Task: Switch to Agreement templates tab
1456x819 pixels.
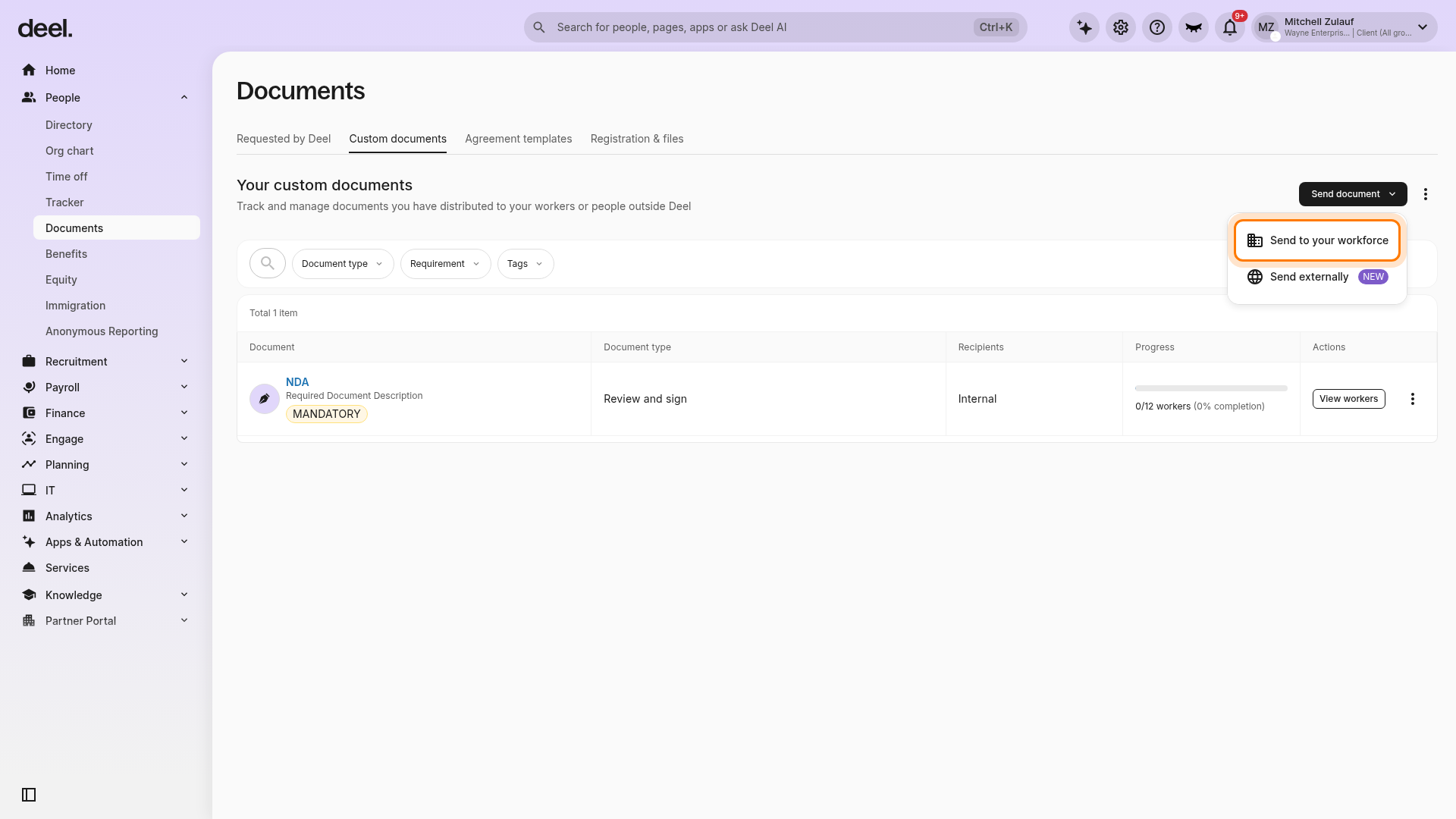Action: click(x=519, y=139)
